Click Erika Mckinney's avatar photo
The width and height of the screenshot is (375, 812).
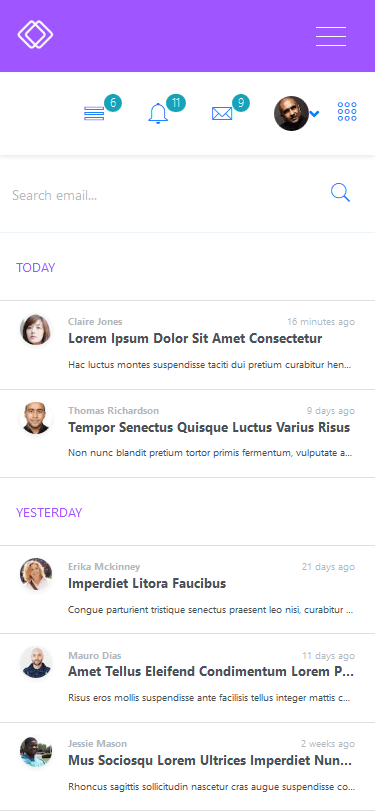(36, 574)
